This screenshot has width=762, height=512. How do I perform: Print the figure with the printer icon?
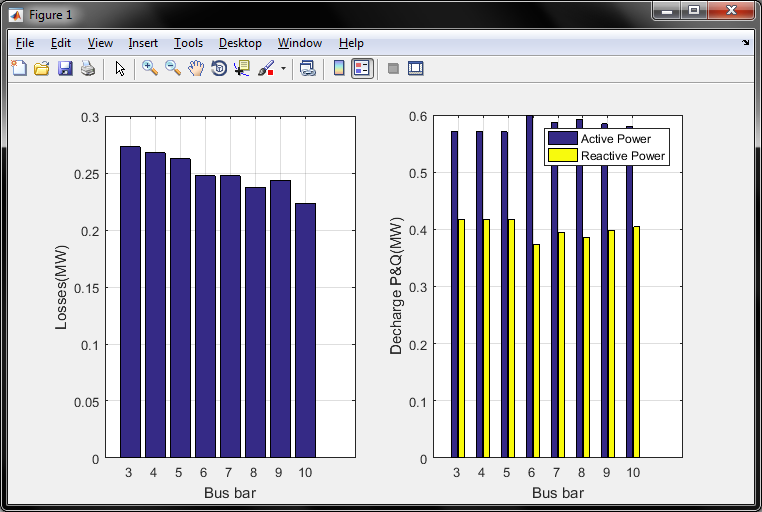[88, 69]
